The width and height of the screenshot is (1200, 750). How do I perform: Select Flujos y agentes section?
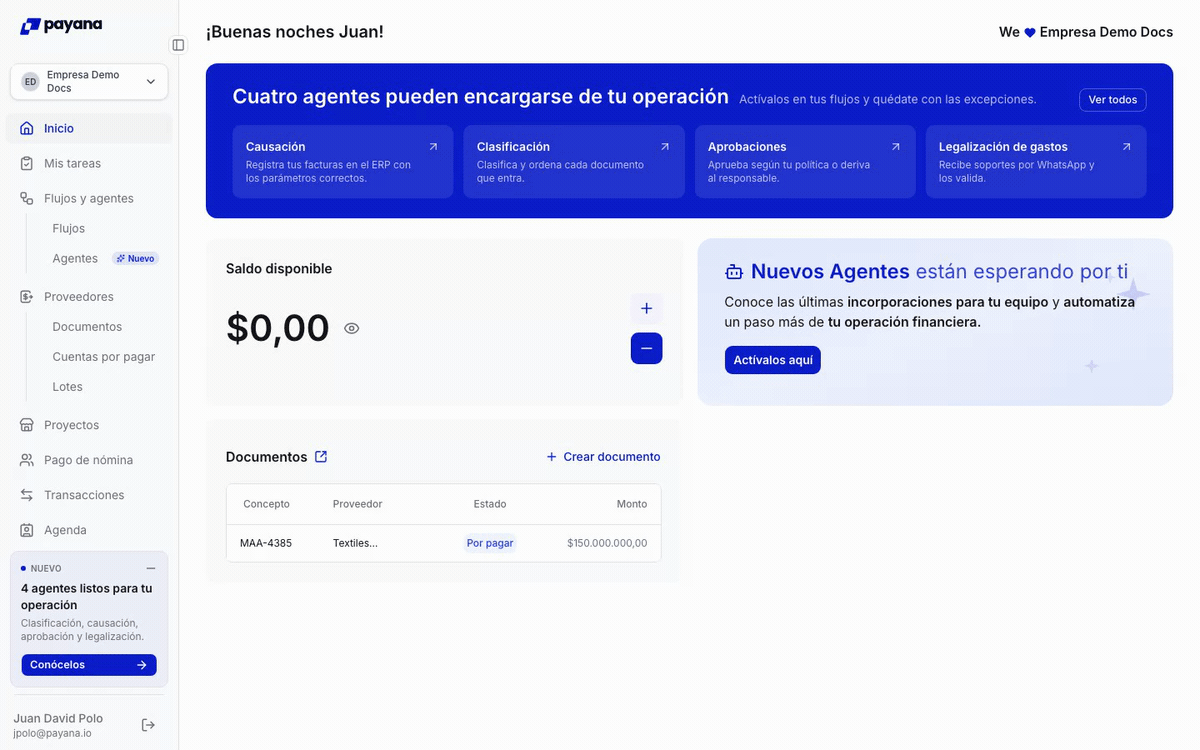(89, 198)
